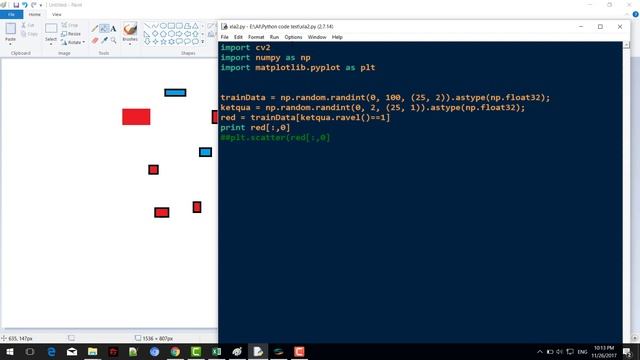Show hidden system tray icons chevron

(540, 351)
